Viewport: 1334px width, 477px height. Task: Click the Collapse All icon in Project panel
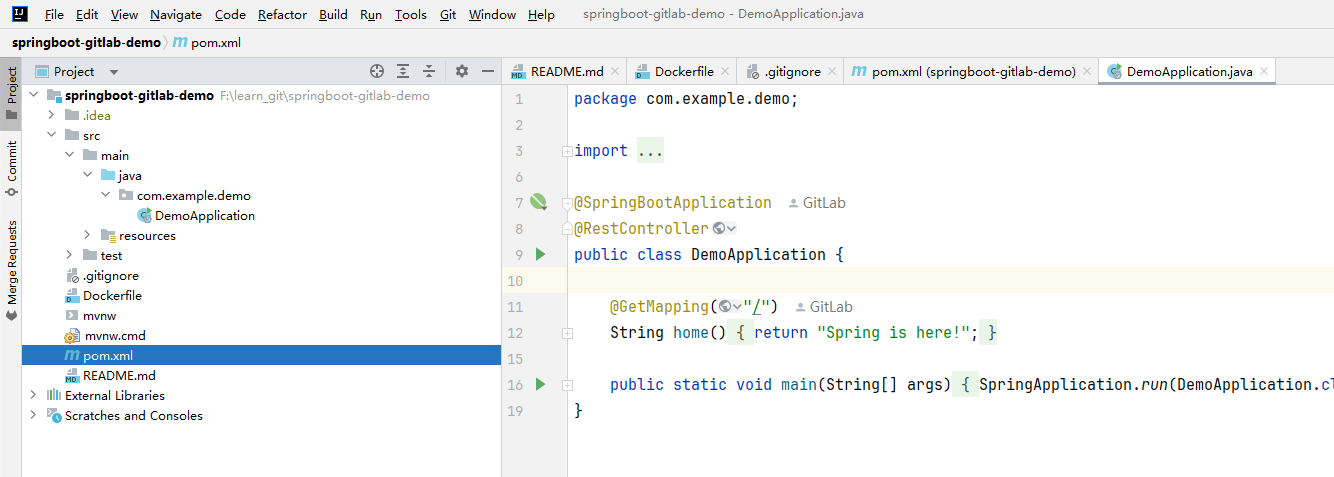429,71
